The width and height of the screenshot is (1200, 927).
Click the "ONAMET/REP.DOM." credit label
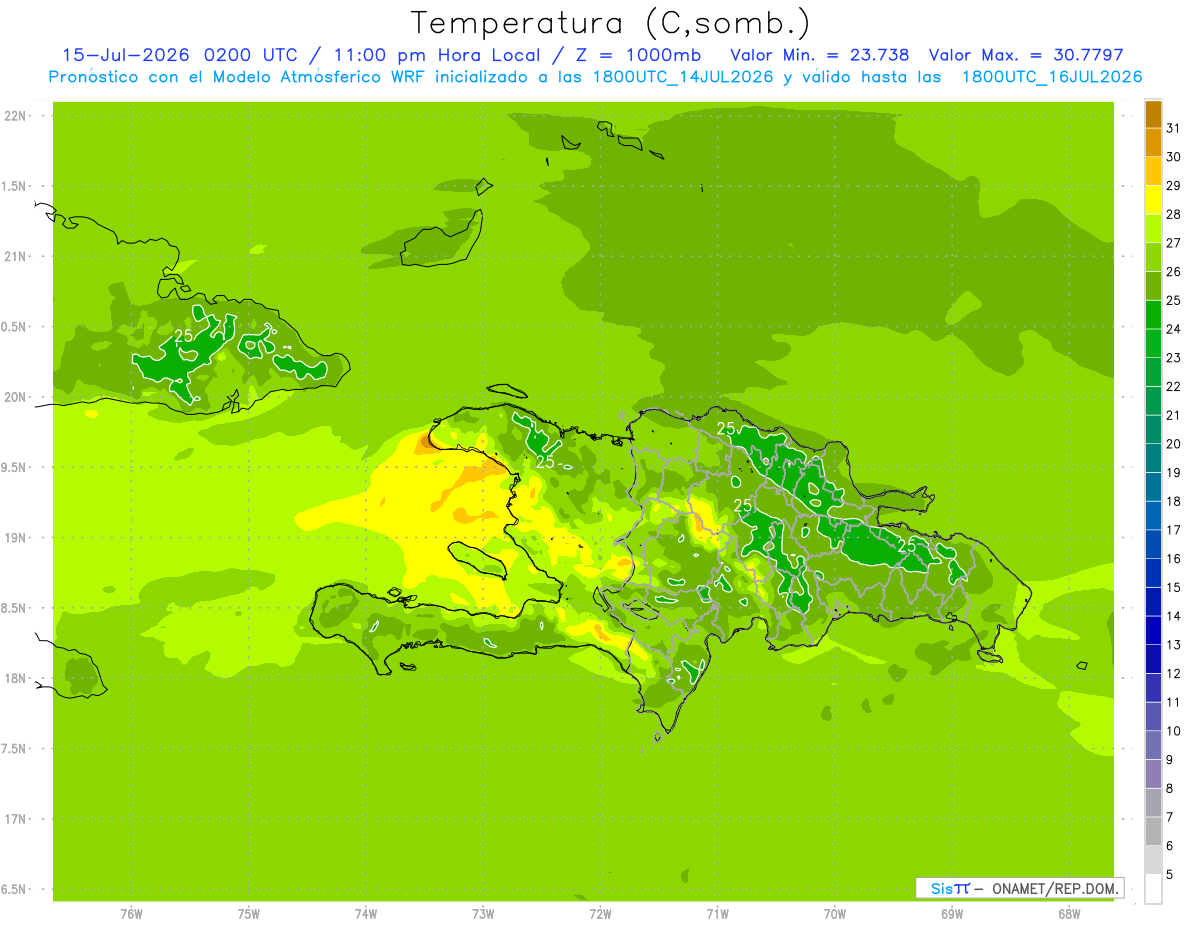point(1055,888)
